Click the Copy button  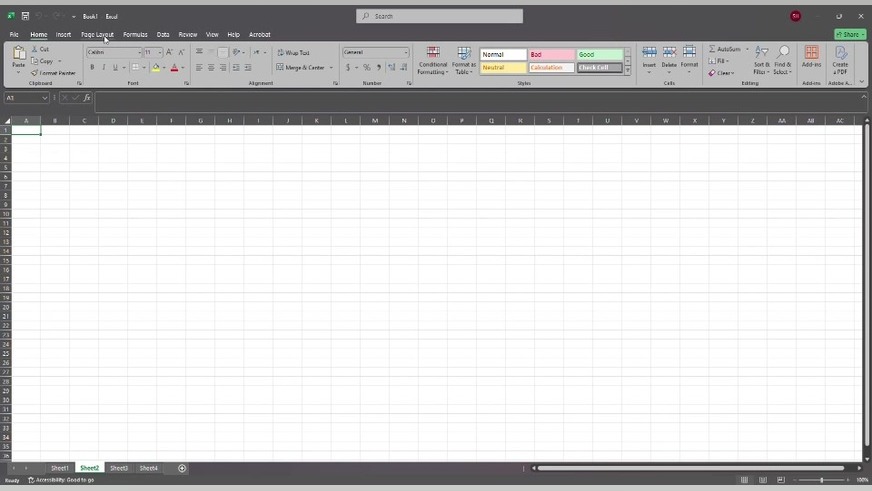click(43, 61)
